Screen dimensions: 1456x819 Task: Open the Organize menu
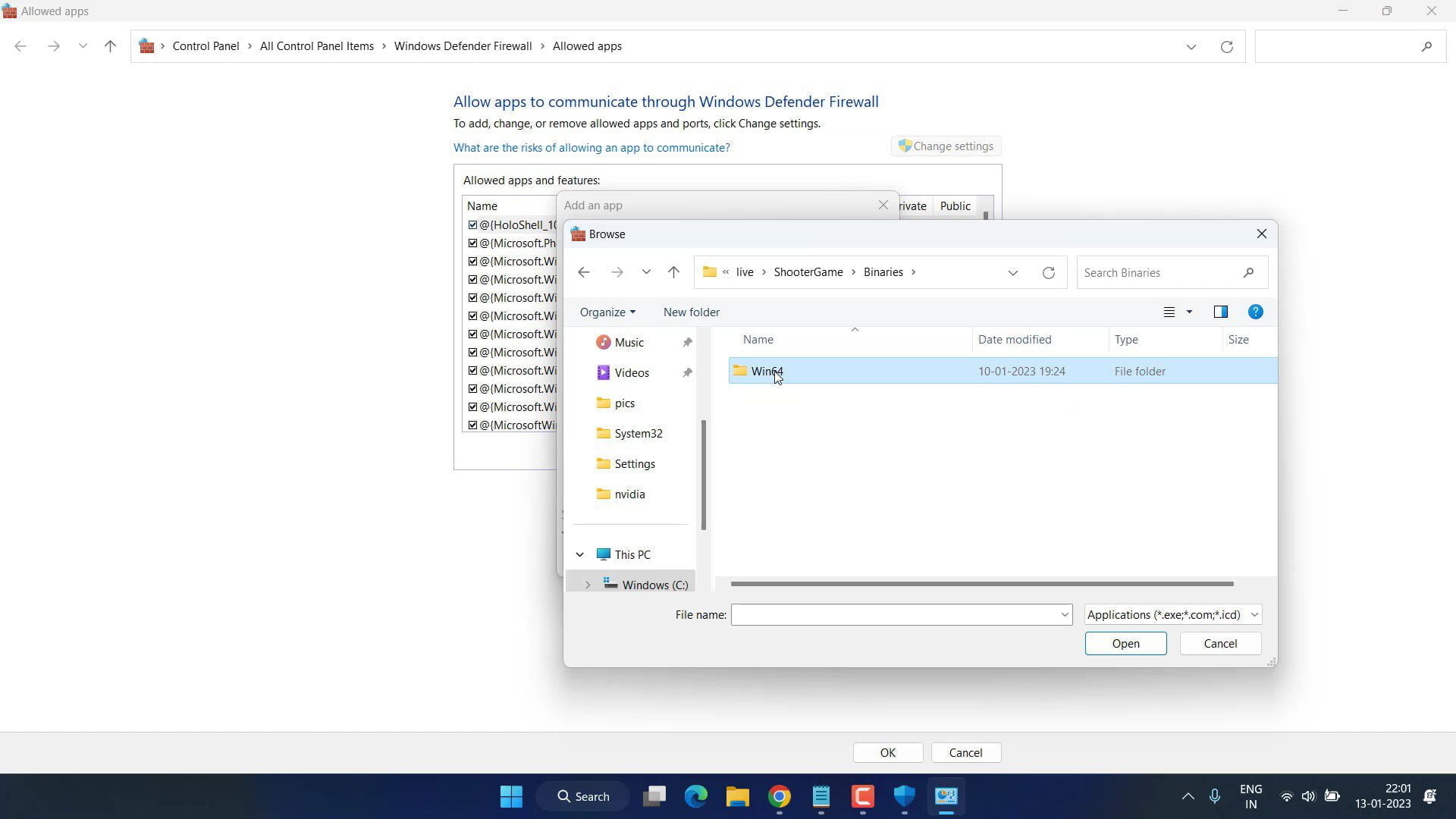click(x=607, y=312)
